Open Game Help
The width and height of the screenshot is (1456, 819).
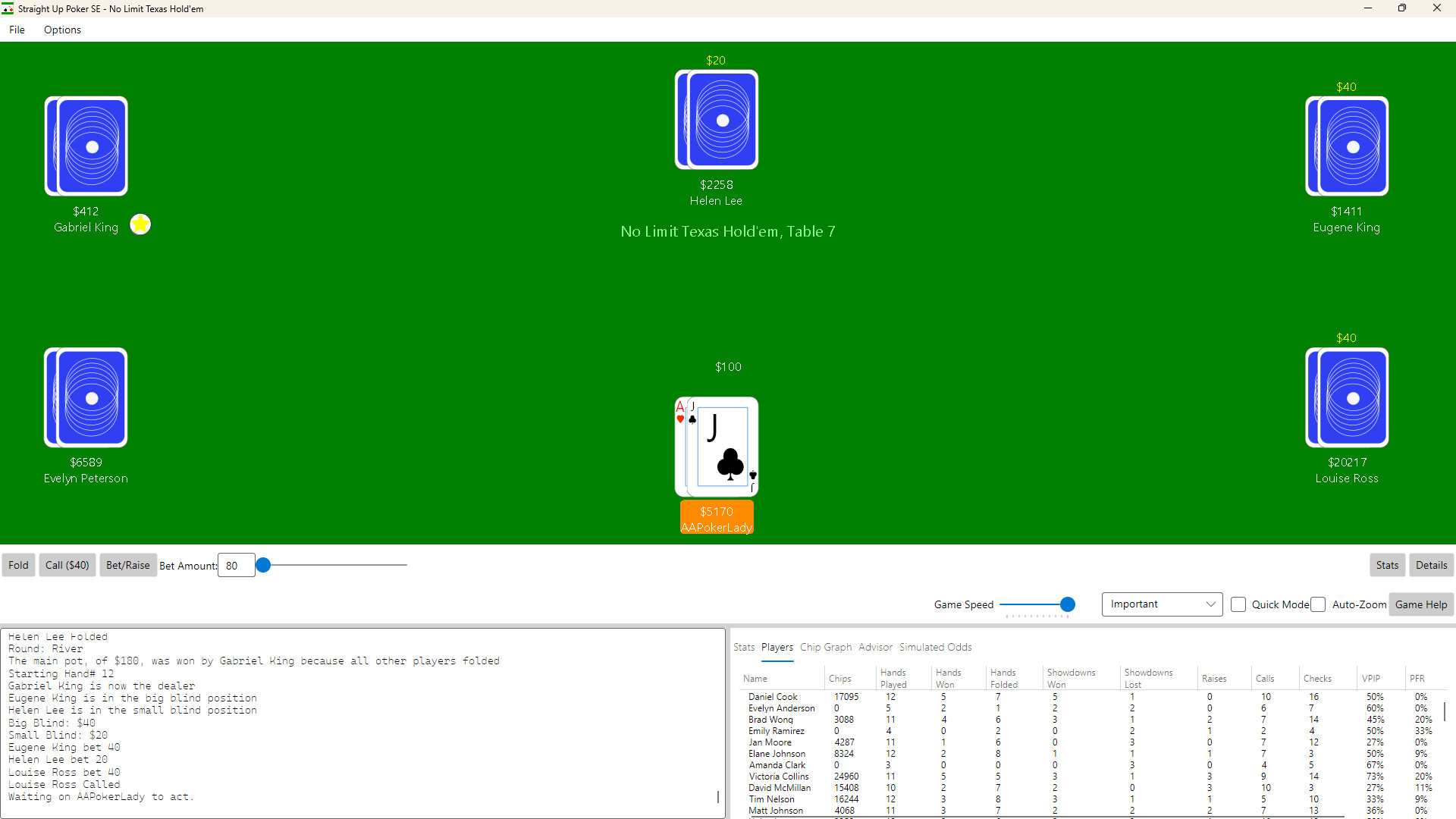point(1421,604)
